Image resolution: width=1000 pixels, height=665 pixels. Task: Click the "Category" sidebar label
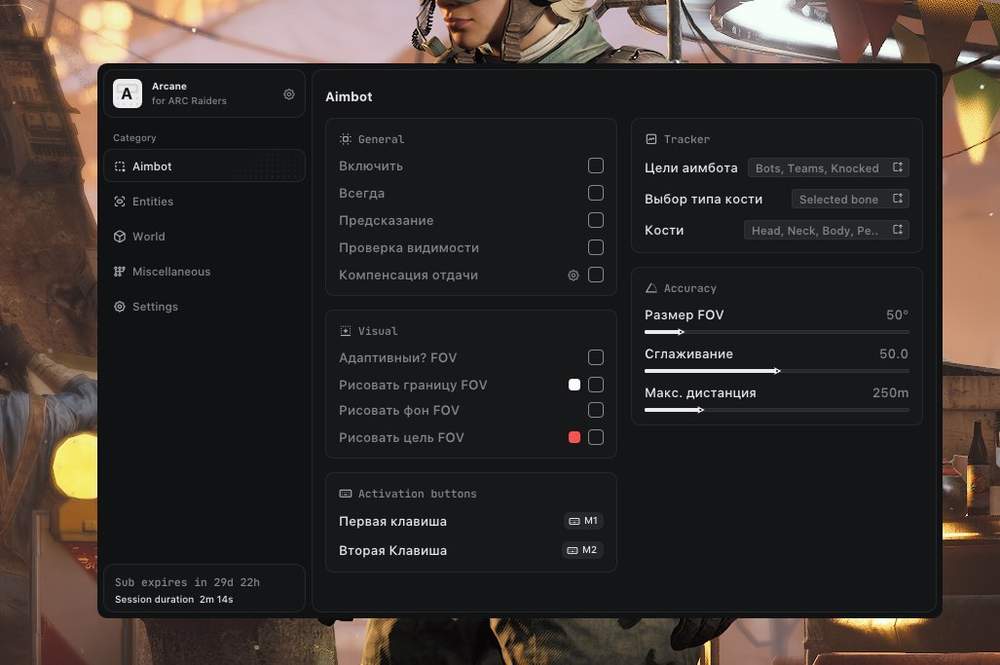pos(135,138)
